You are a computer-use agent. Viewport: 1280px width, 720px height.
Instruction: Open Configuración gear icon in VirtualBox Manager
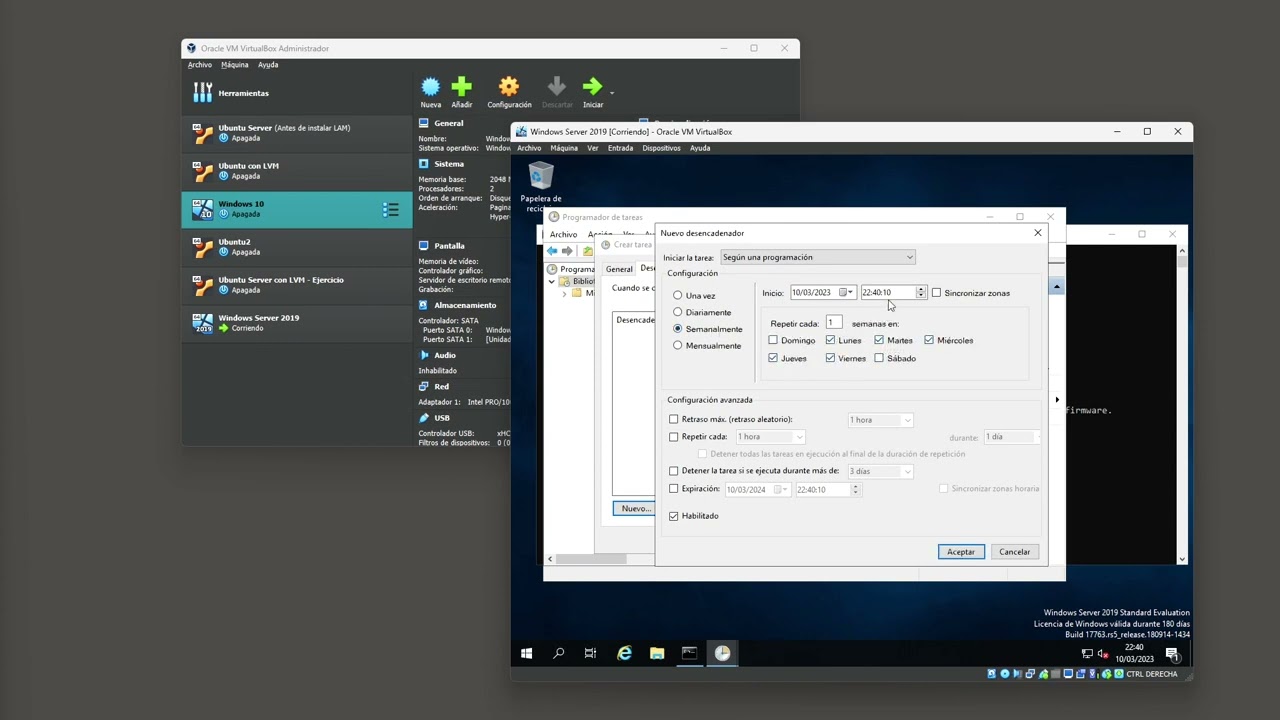[509, 87]
